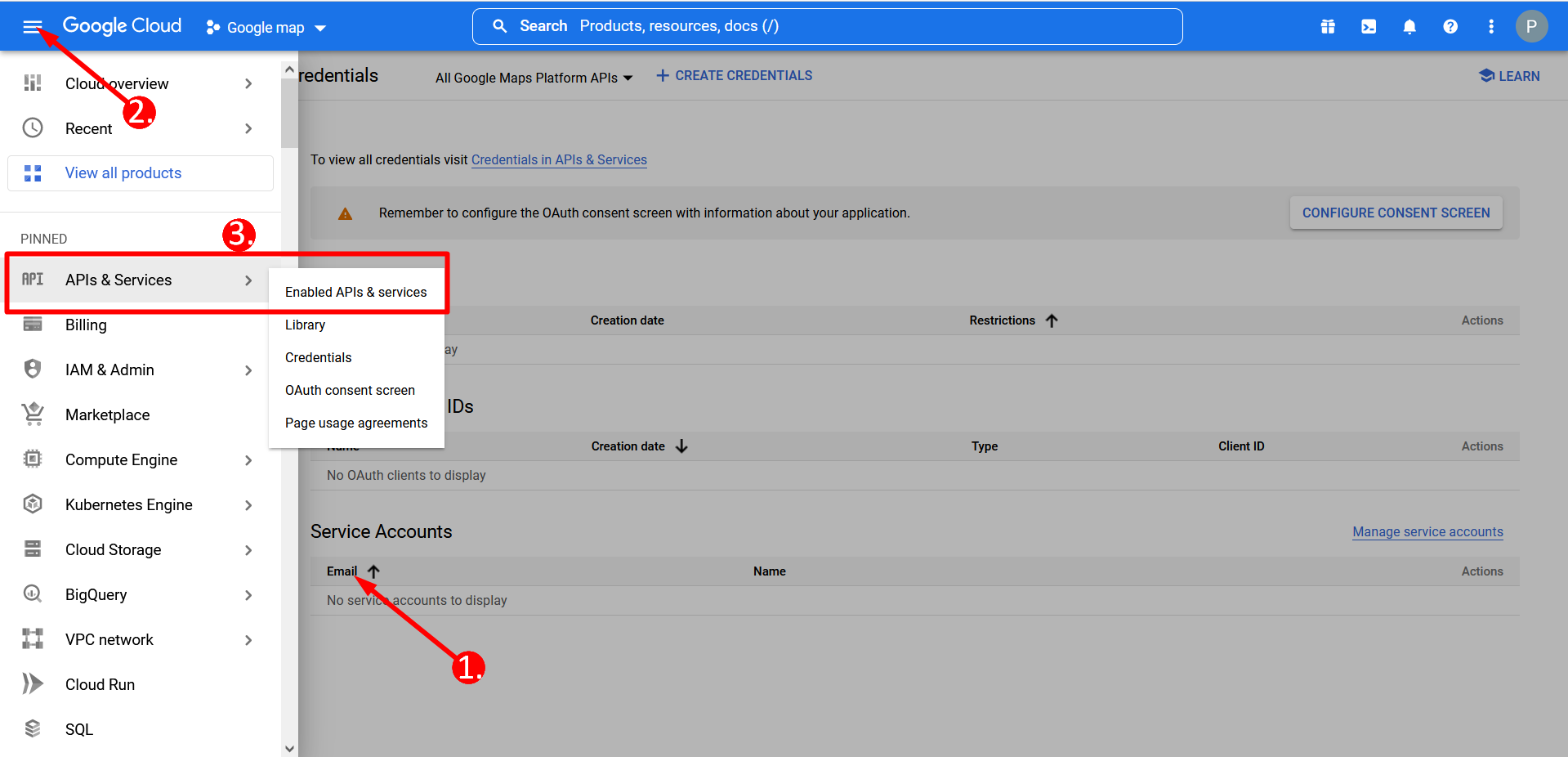Click the Cloud Run arrows icon
Screen dimensions: 1568x757
click(x=33, y=683)
